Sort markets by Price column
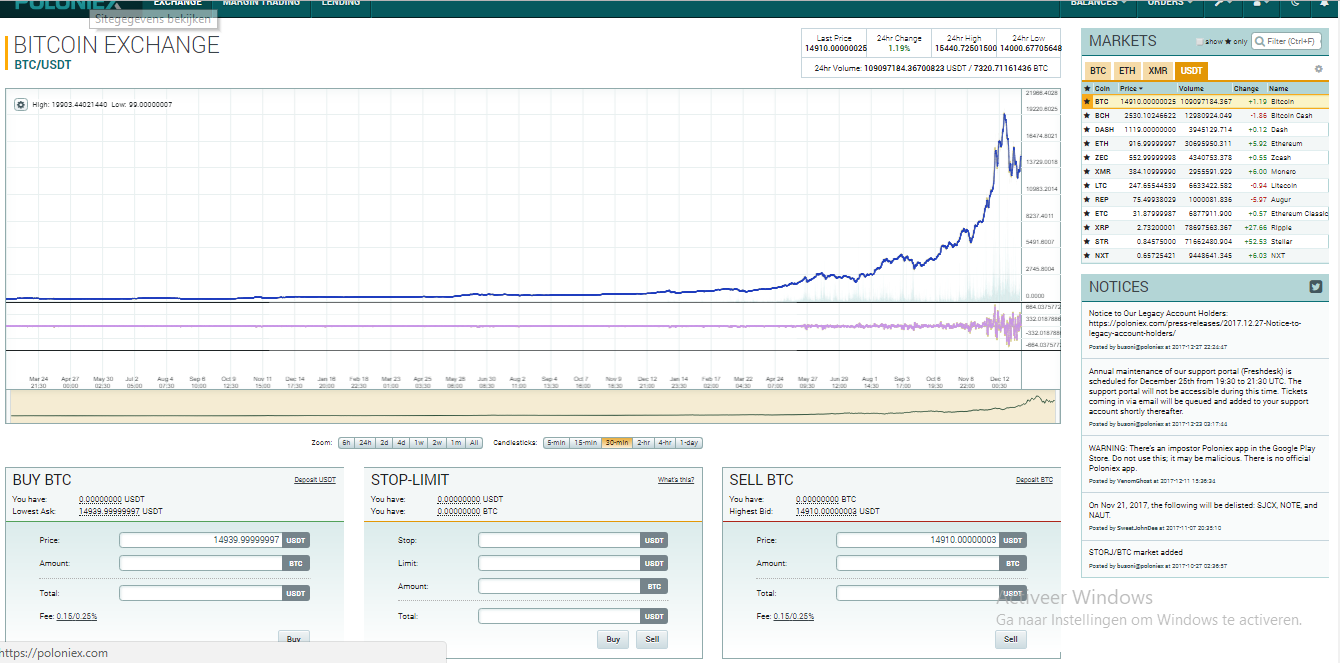Viewport: 1340px width, 663px height. pos(1132,88)
